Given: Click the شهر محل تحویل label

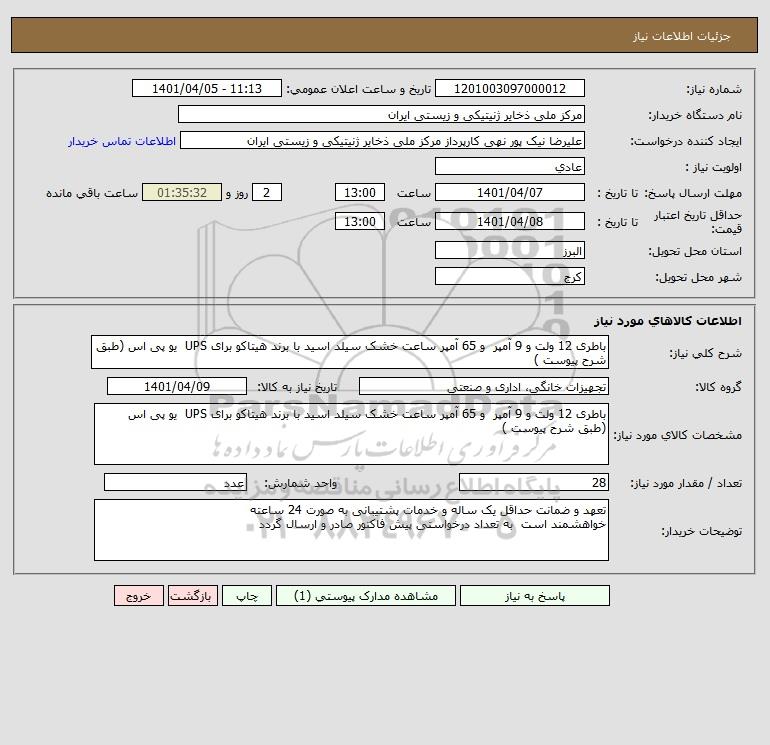Looking at the screenshot, I should click(x=699, y=277).
